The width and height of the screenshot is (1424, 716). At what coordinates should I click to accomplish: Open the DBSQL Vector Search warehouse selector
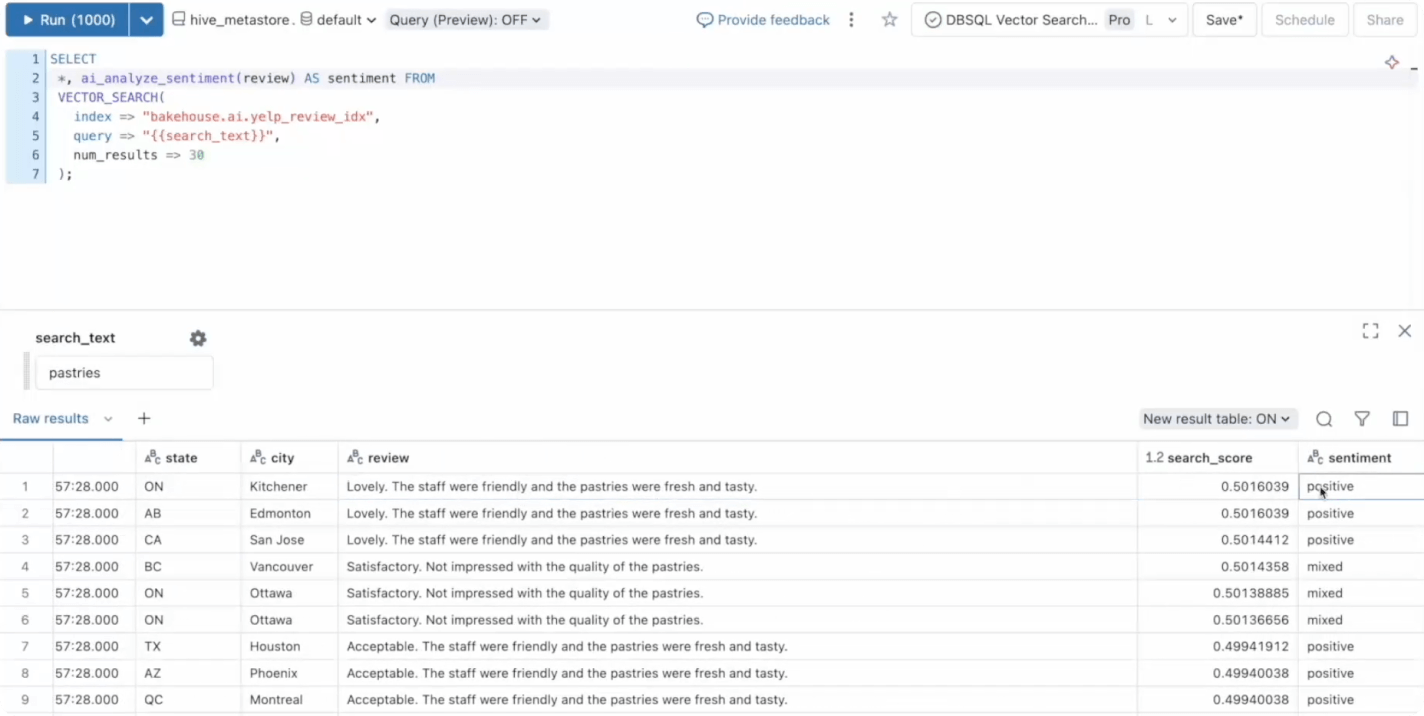point(1049,20)
